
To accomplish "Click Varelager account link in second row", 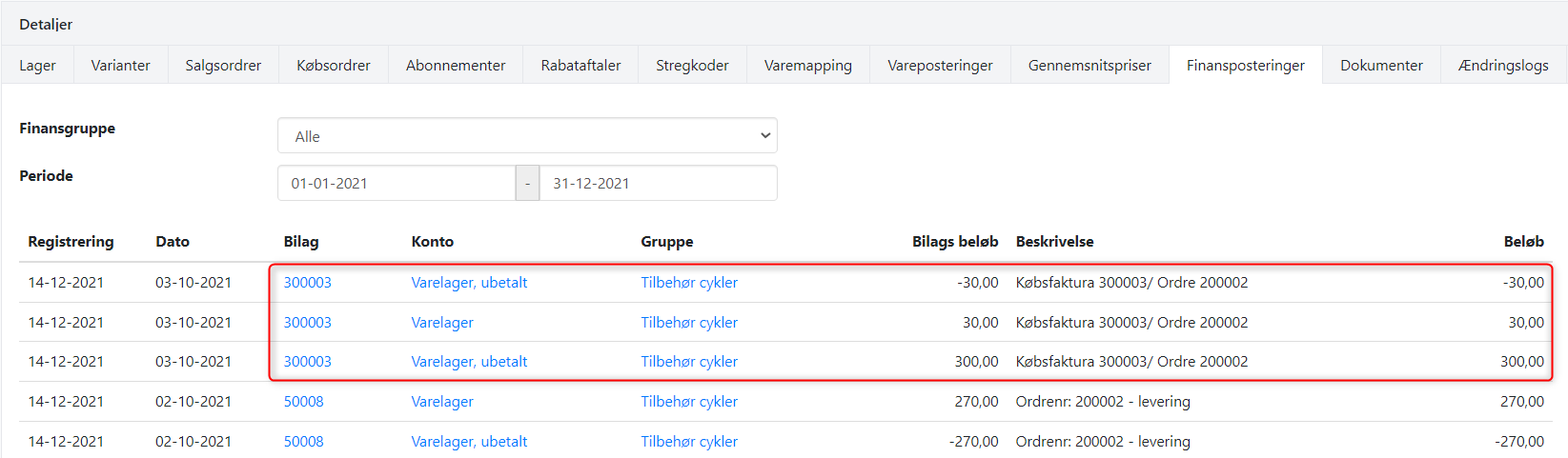I will [x=442, y=323].
